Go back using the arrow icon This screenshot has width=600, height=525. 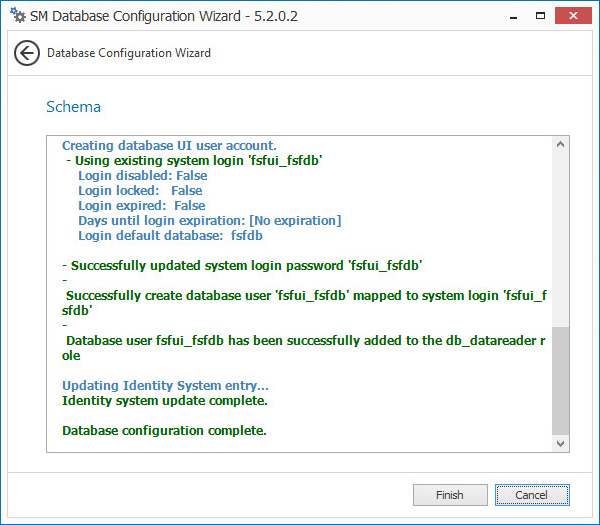coord(27,53)
